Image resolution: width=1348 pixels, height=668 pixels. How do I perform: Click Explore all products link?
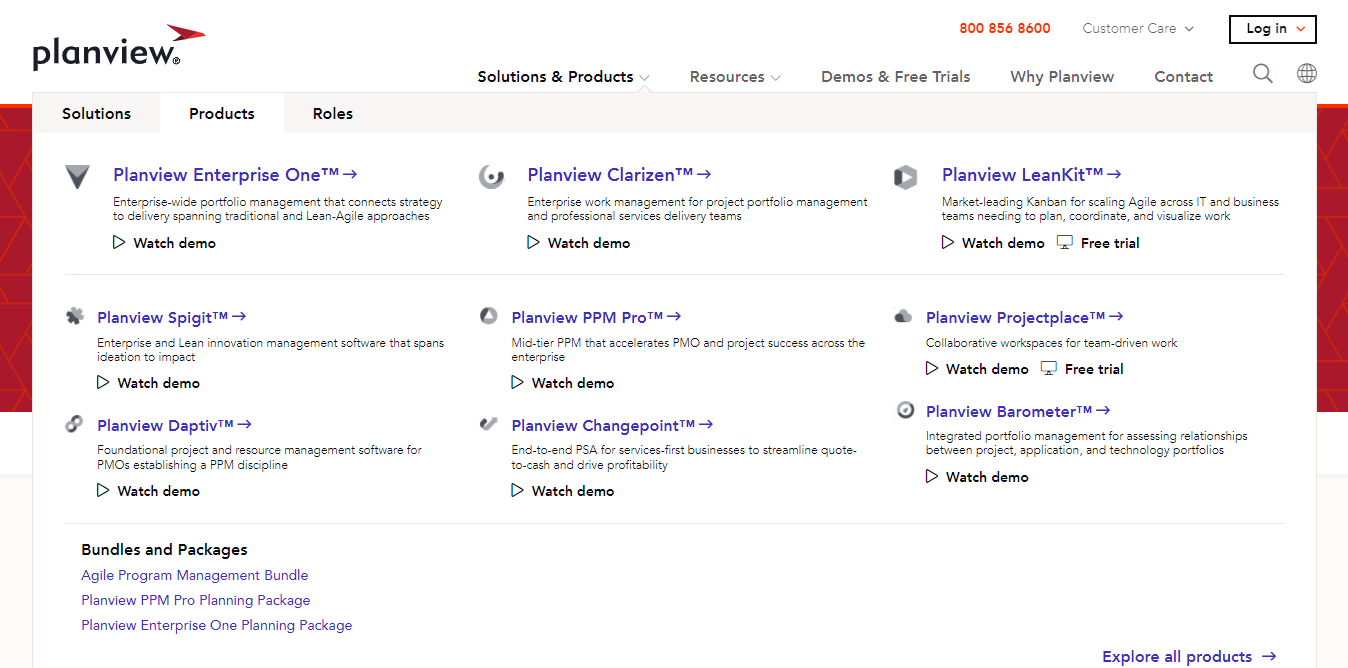tap(1189, 657)
